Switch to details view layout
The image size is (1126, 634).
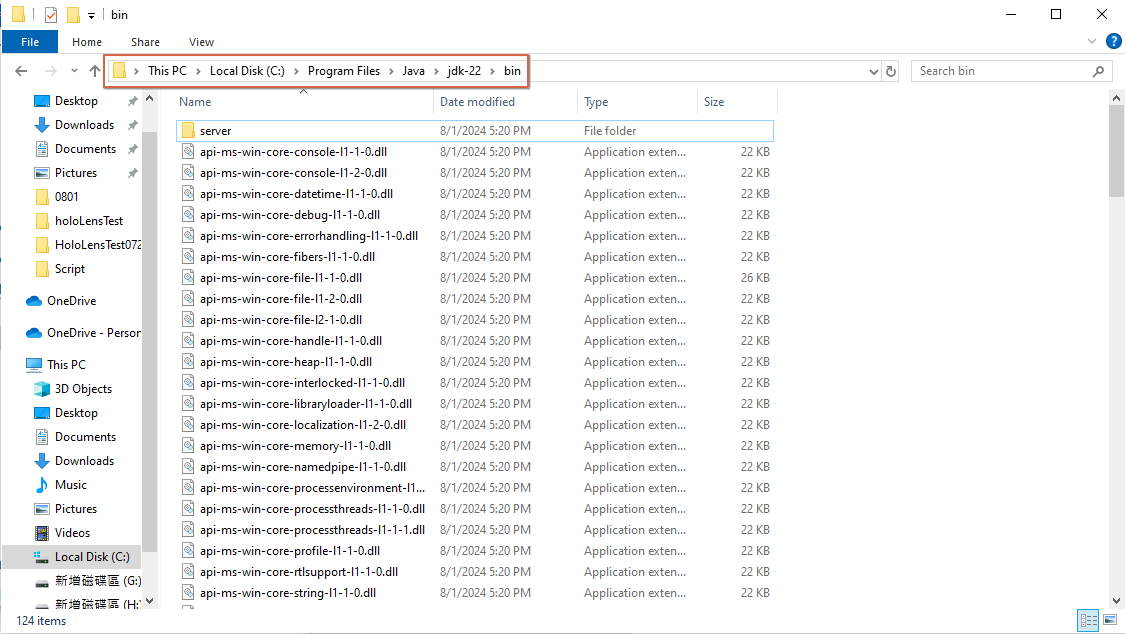point(1088,621)
